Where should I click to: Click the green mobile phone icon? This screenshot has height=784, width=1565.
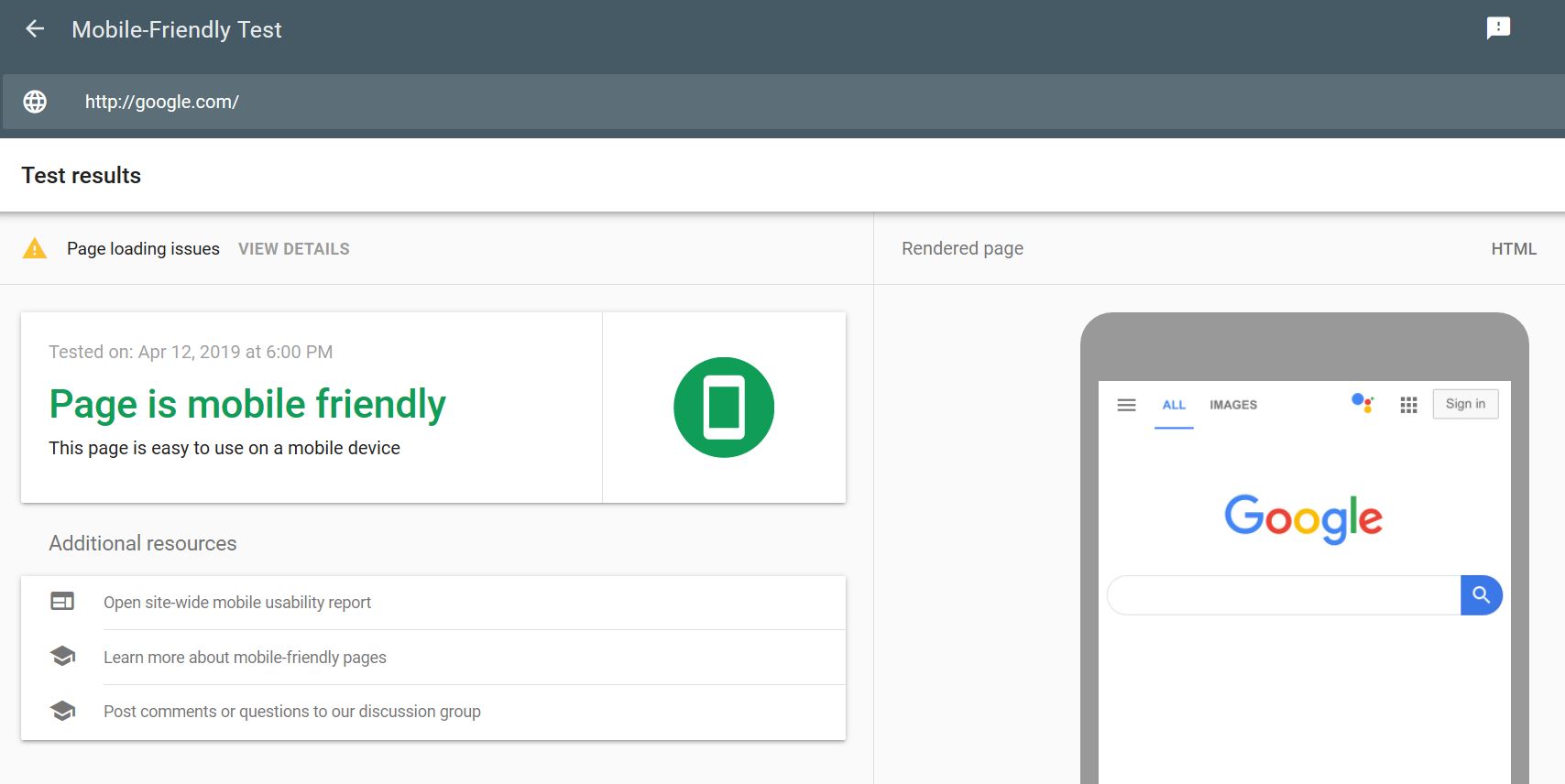coord(724,408)
